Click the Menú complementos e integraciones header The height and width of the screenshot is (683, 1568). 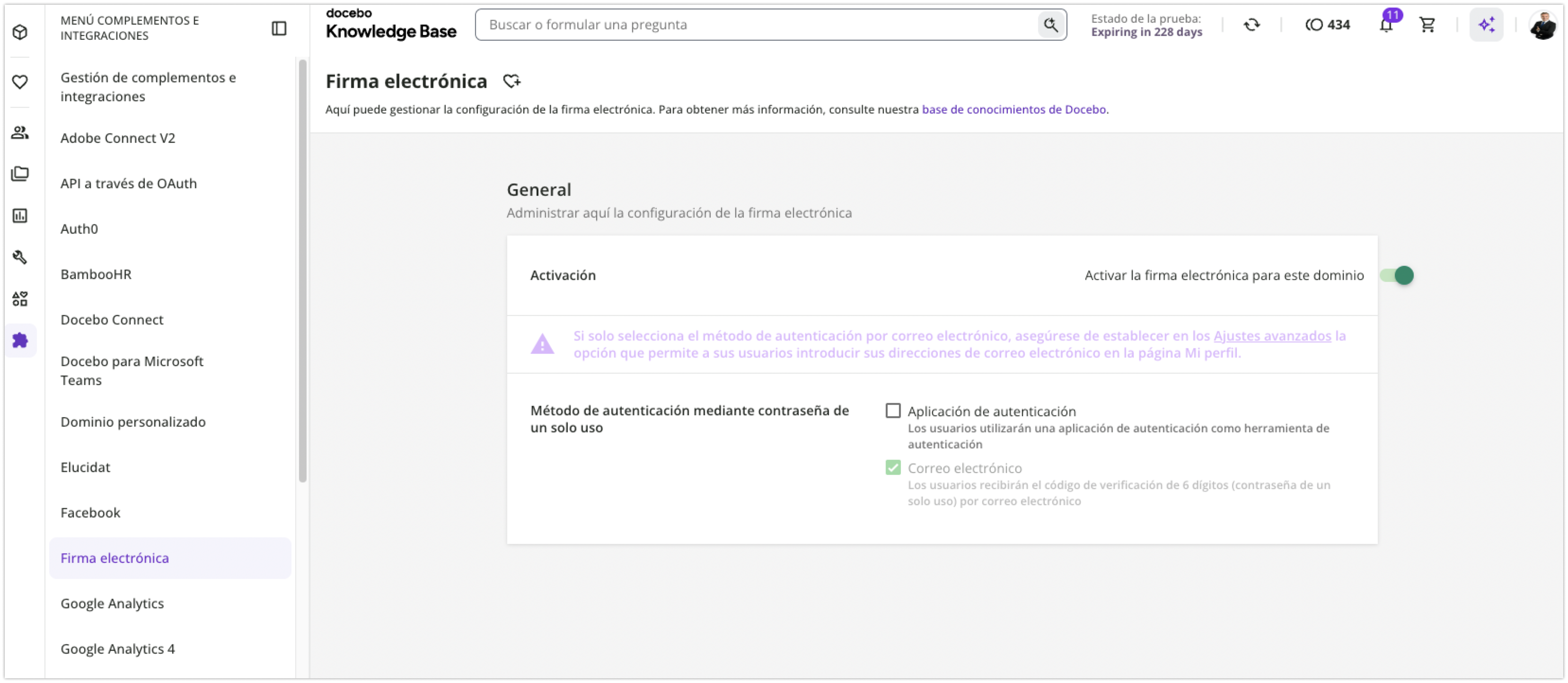(x=130, y=28)
